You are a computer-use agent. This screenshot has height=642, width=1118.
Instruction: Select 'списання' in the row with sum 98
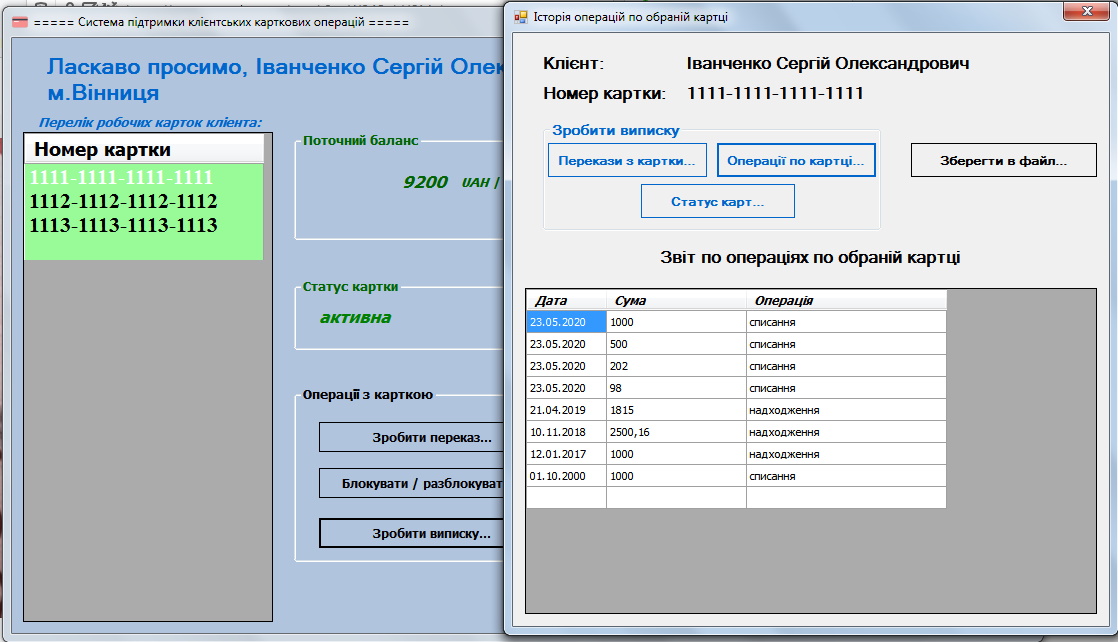point(846,388)
